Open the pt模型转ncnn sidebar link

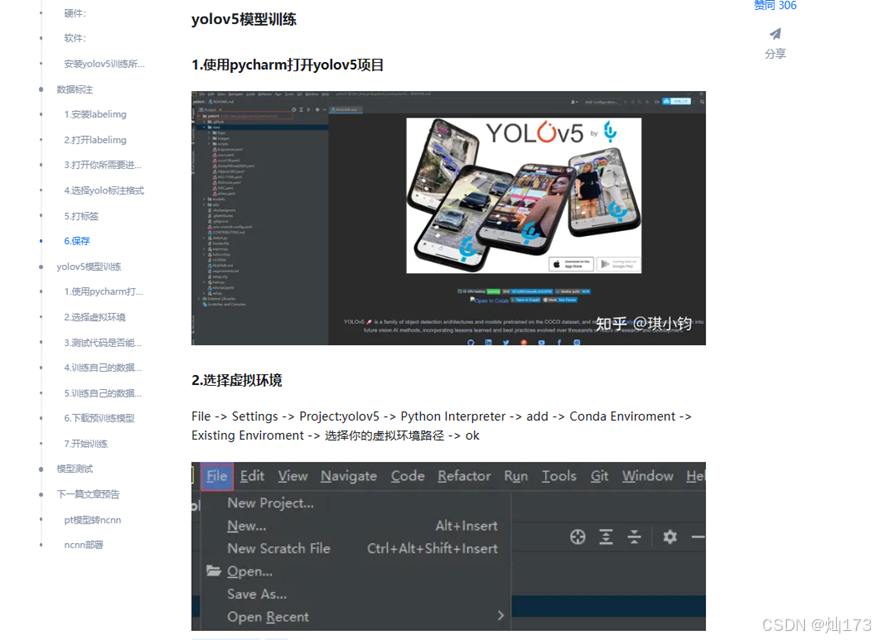pos(91,519)
